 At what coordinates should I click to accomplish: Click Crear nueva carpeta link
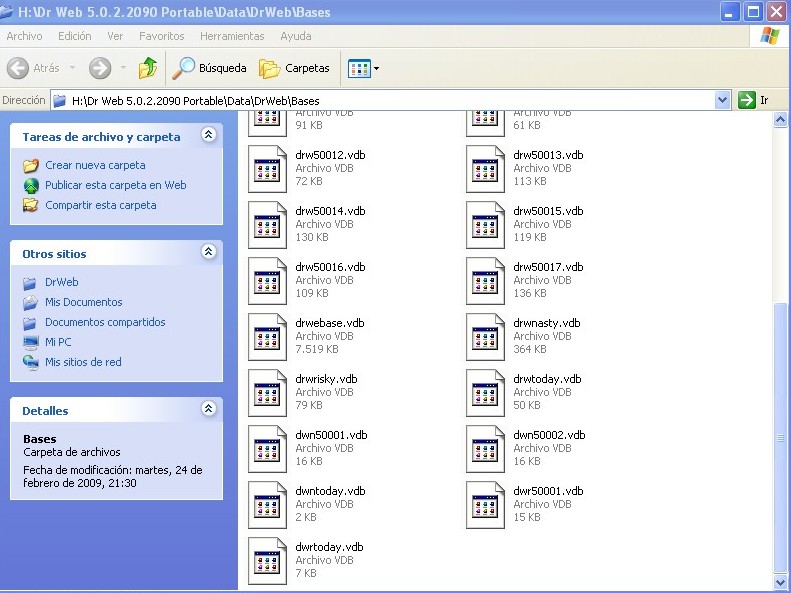(95, 165)
